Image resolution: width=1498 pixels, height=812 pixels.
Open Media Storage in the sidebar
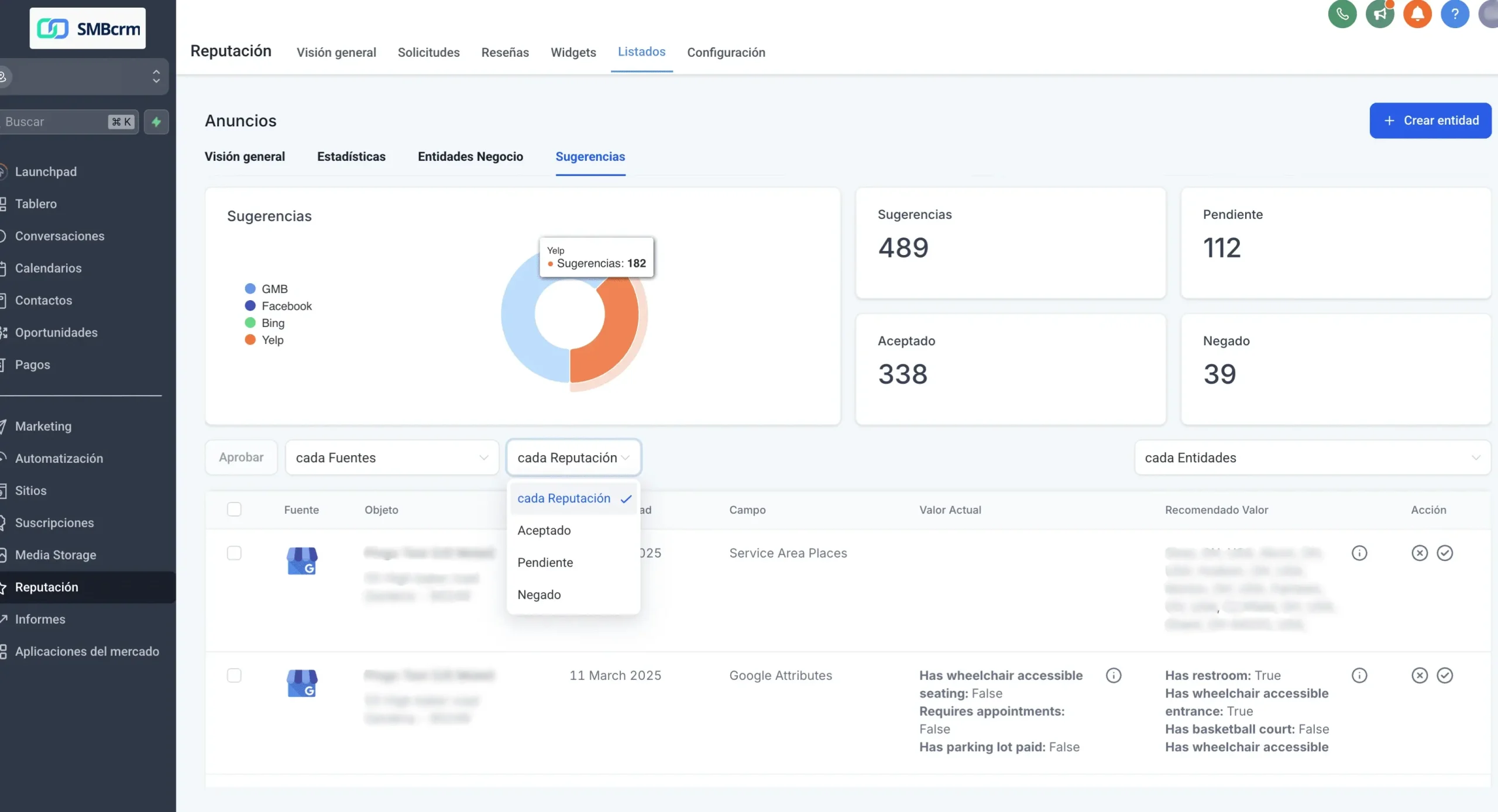coord(56,555)
